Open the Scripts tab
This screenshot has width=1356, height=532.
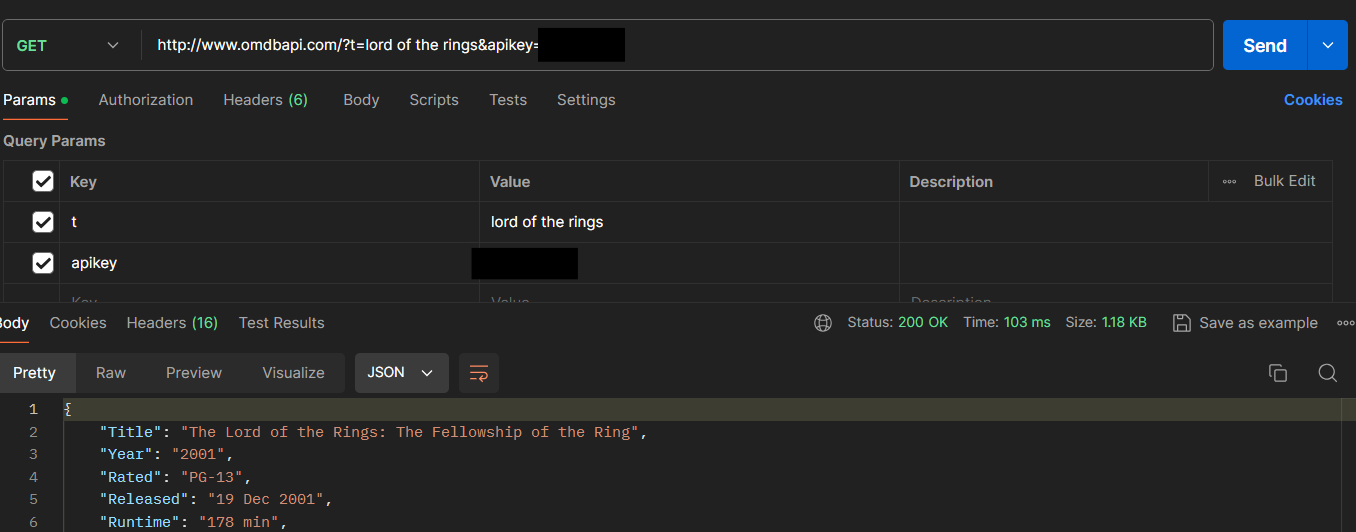(x=434, y=100)
